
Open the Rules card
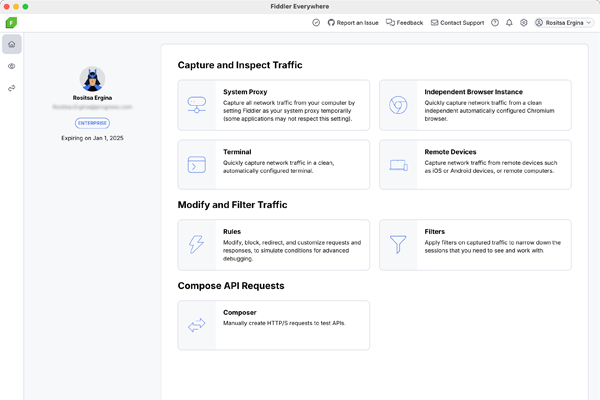[273, 244]
